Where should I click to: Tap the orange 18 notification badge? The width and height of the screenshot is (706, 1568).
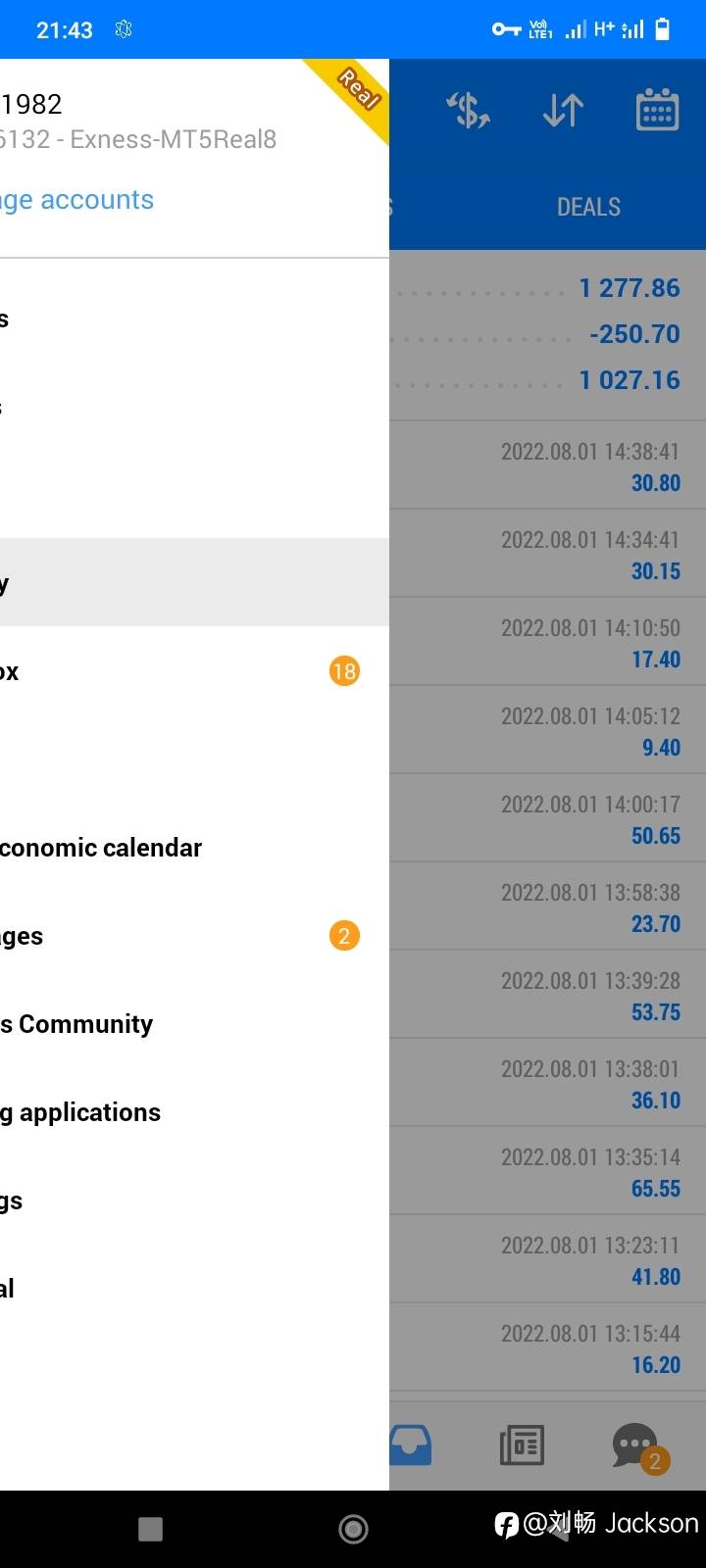[344, 671]
